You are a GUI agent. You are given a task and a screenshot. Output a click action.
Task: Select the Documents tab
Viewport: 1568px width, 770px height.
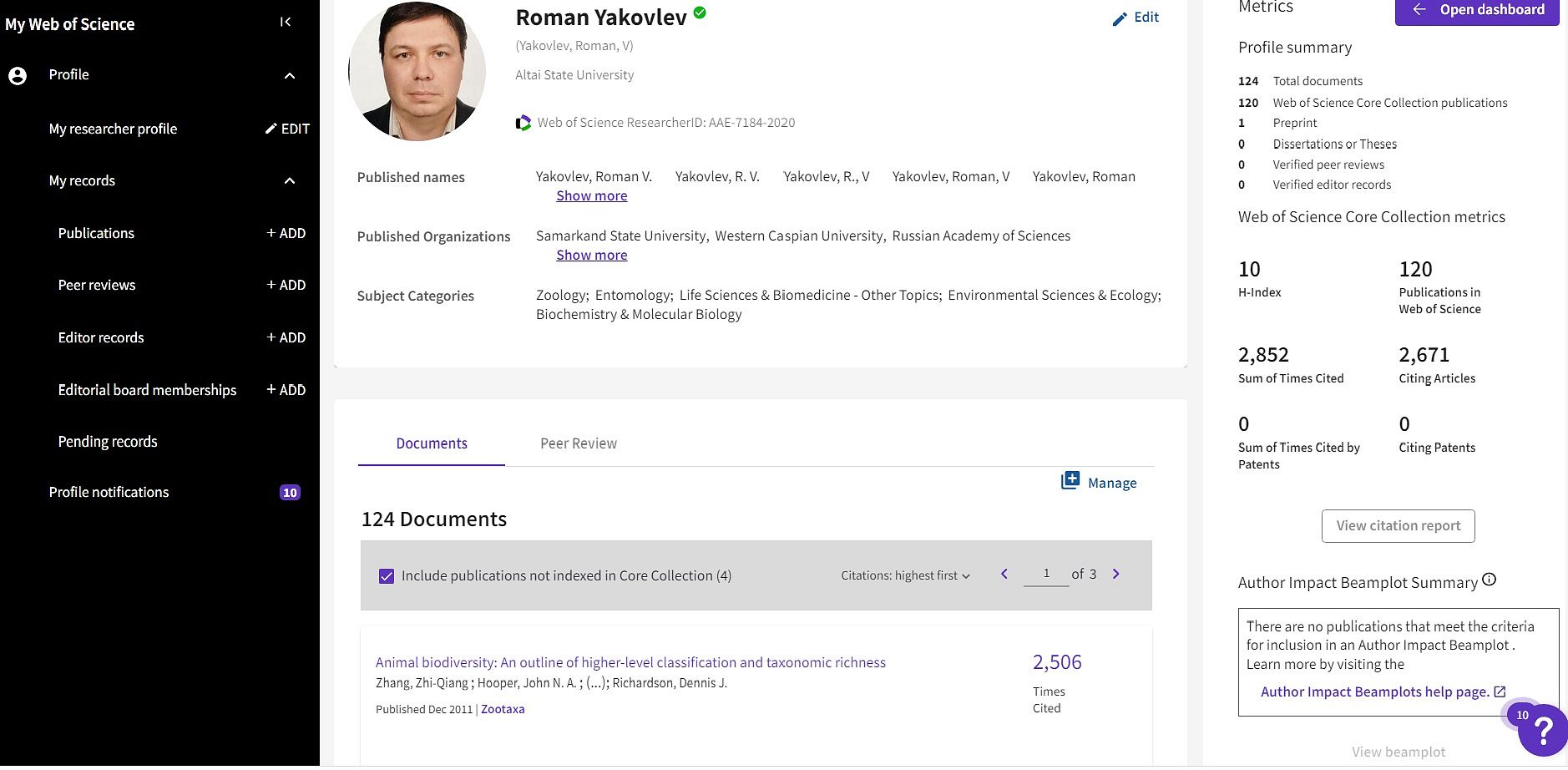point(432,443)
